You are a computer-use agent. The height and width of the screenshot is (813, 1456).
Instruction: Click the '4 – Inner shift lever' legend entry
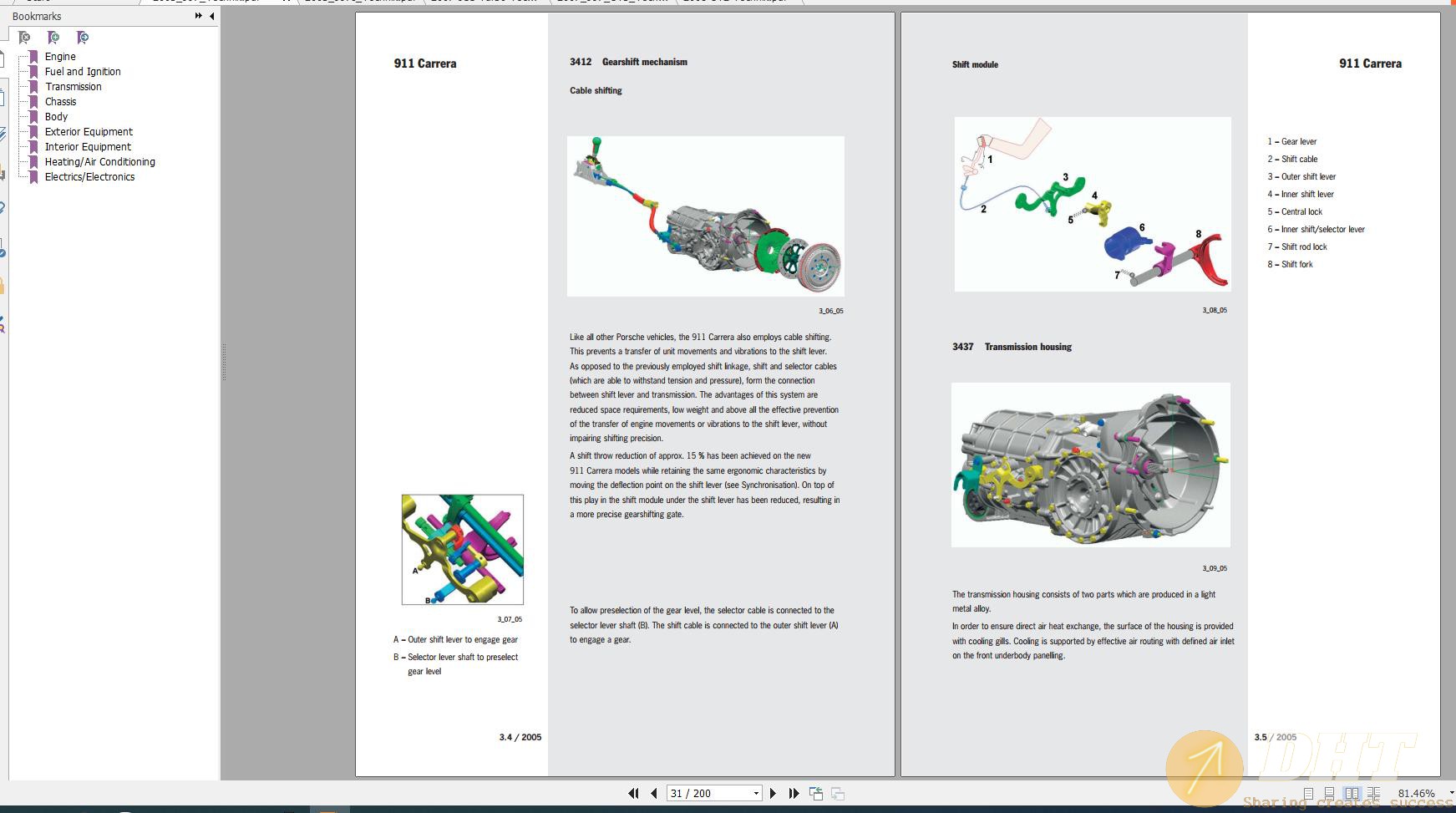click(1301, 194)
